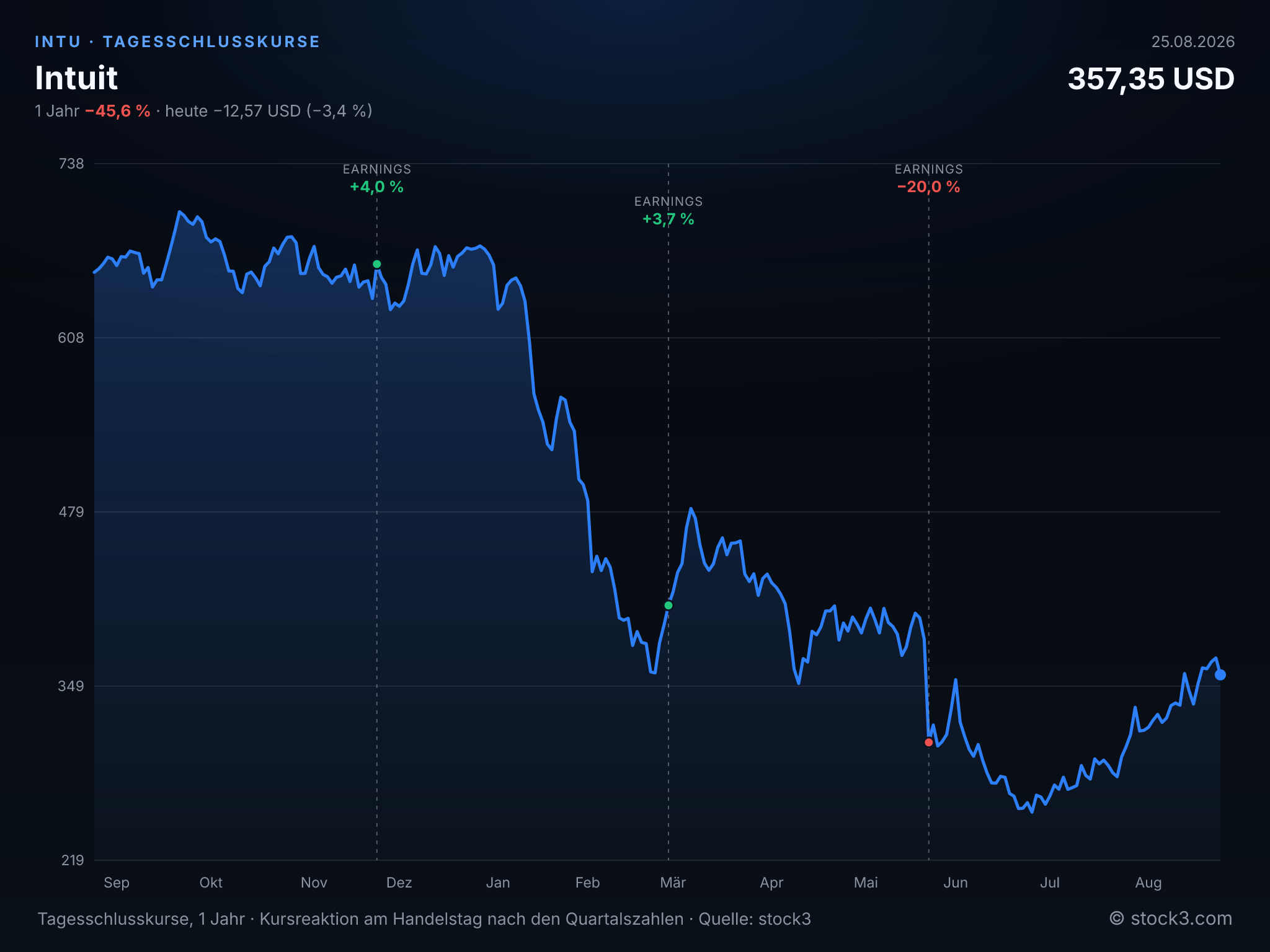Select the EARNINGS label above "+3,7 %"
This screenshot has height=952, width=1270.
[x=668, y=201]
